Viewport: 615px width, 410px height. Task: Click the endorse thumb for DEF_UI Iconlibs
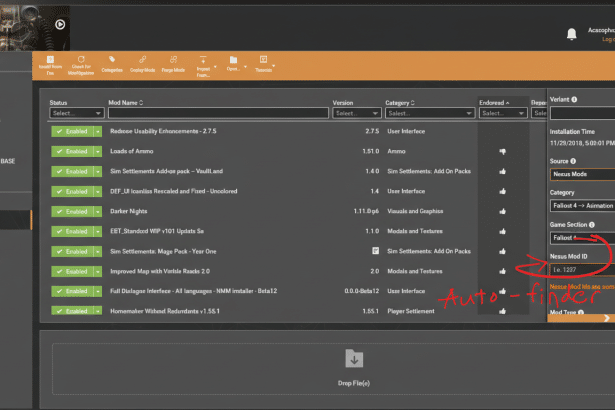(x=502, y=191)
